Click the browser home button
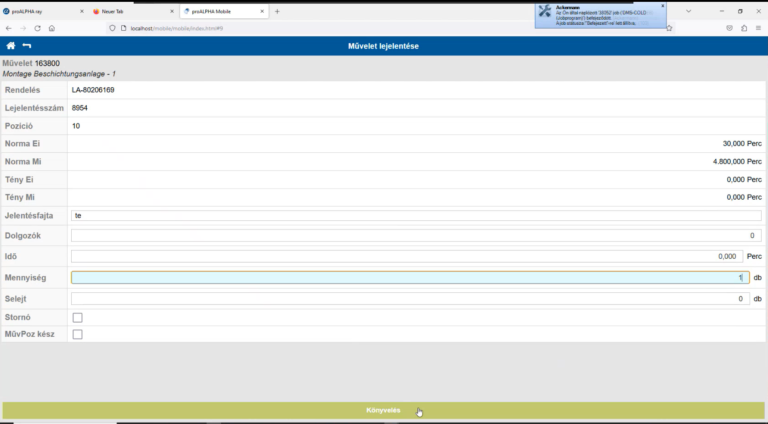This screenshot has height=424, width=768. (x=52, y=28)
